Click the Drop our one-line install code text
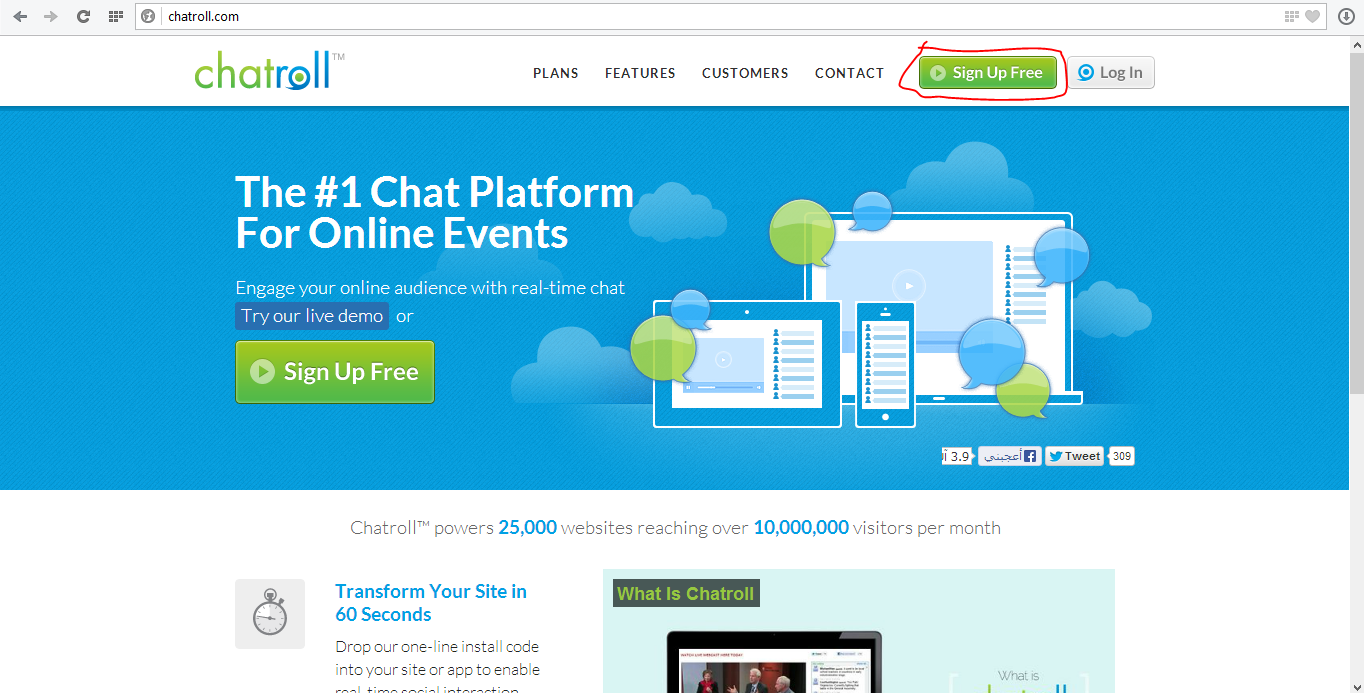Viewport: 1364px width, 693px height. (437, 668)
